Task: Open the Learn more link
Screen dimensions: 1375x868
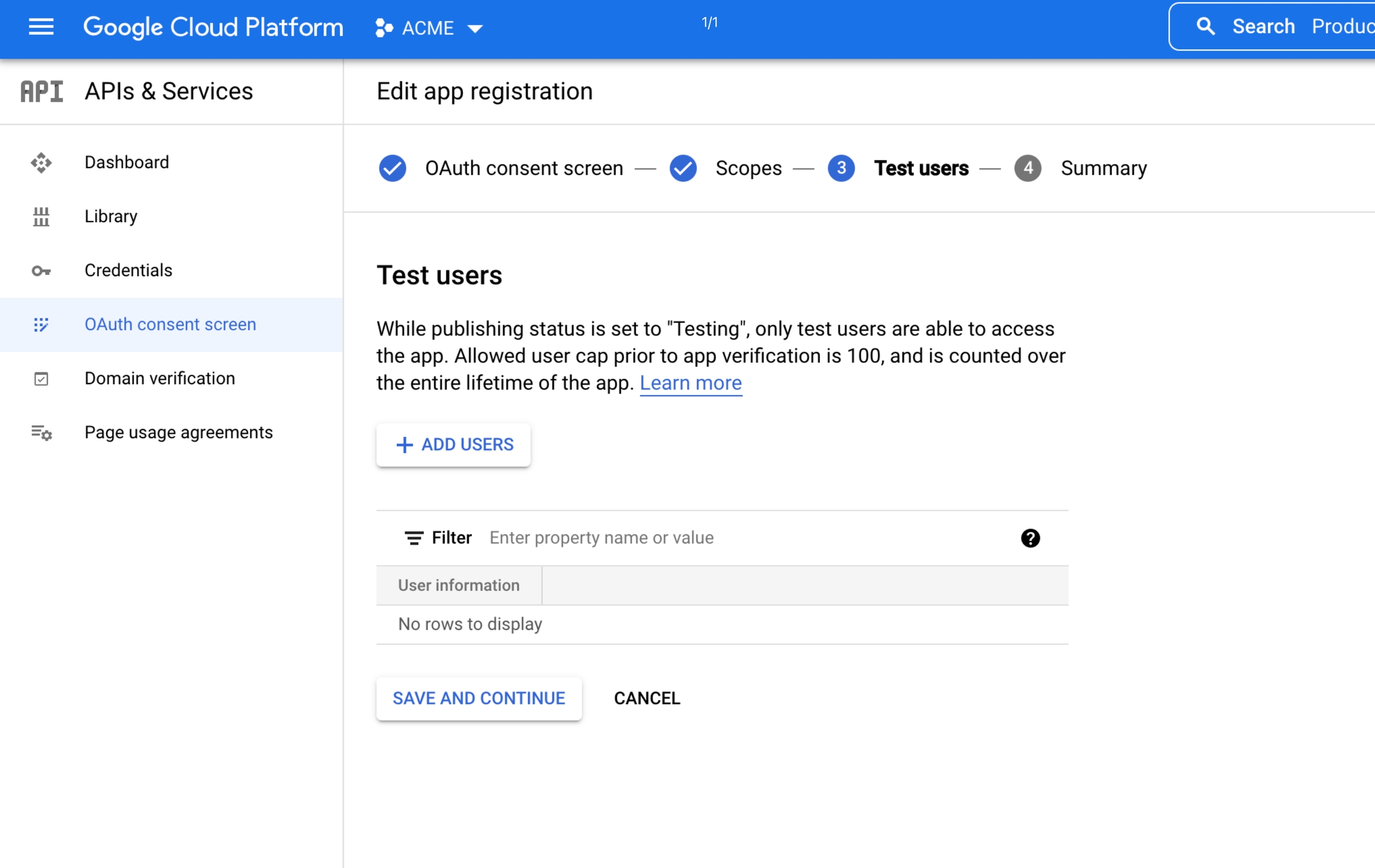Action: (690, 383)
